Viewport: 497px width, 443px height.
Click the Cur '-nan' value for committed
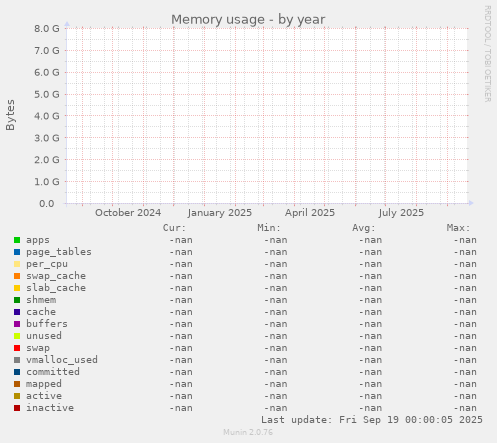(181, 372)
